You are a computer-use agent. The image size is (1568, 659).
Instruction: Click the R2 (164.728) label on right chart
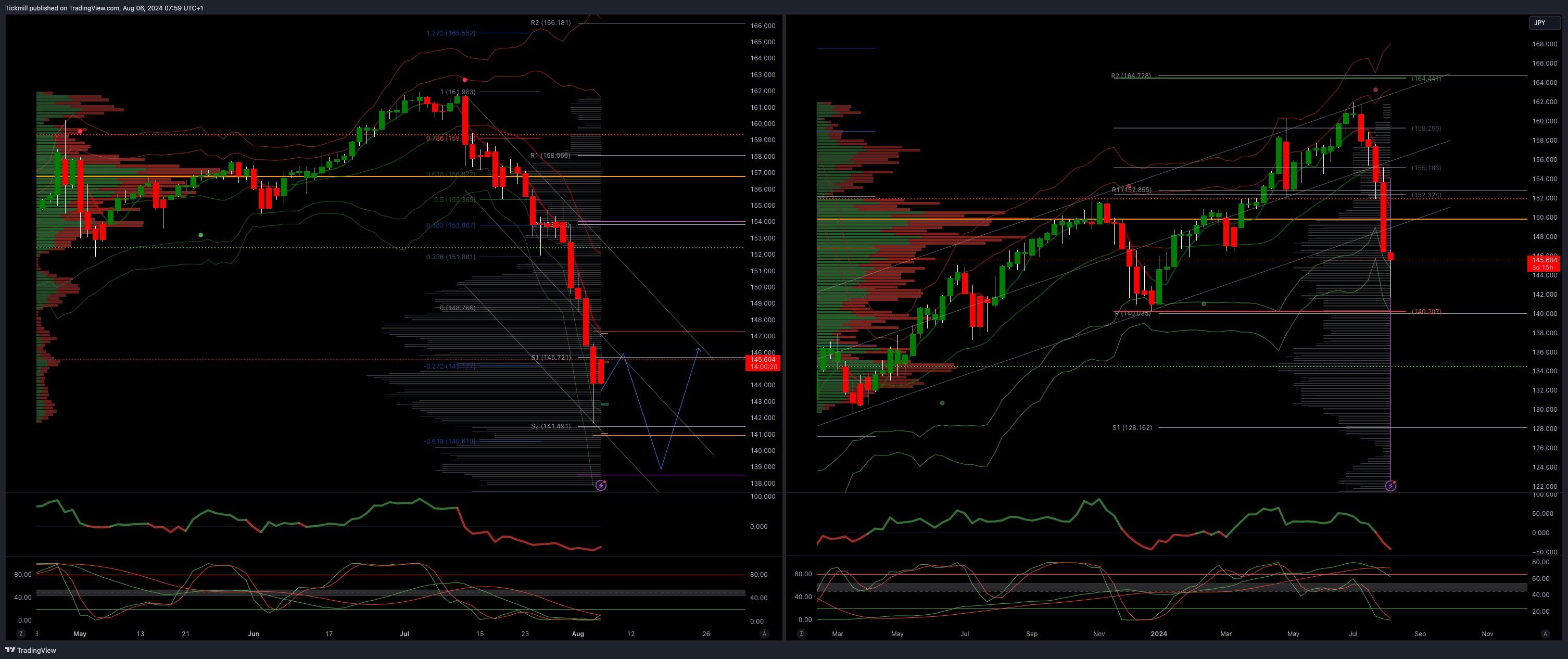1131,76
